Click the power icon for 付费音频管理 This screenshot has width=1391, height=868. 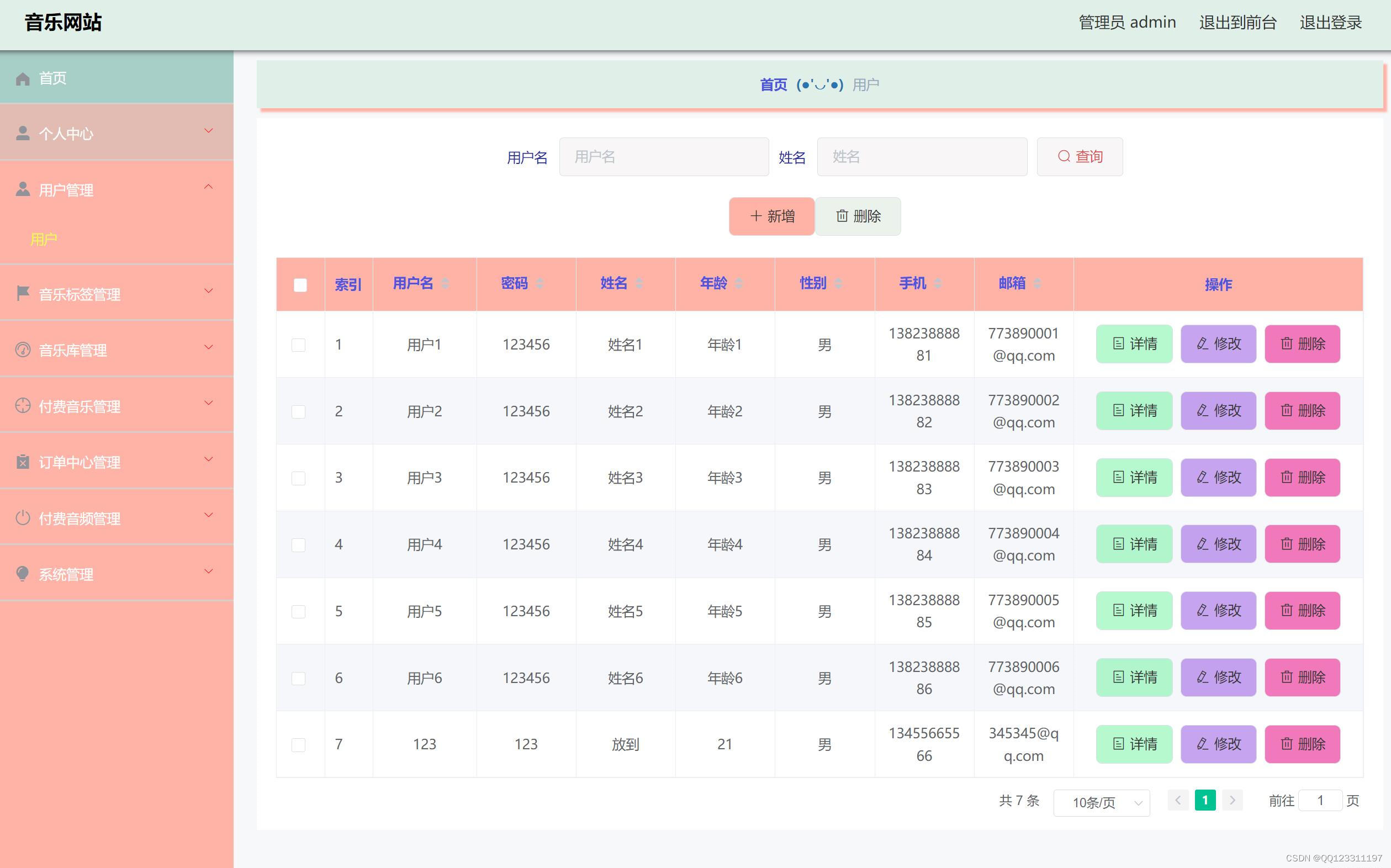click(23, 518)
